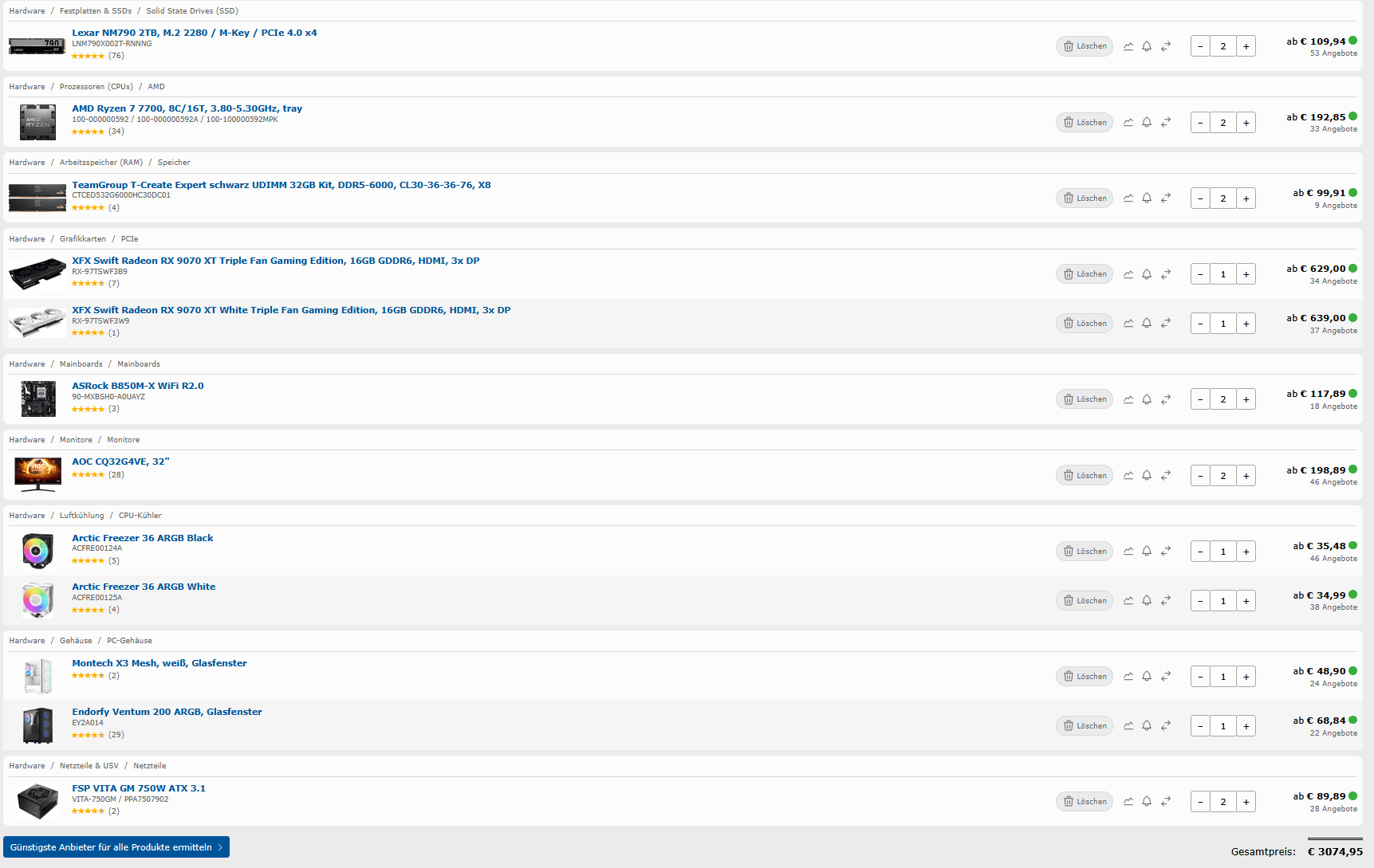Increase quantity of XFX RX-97TSWF3B9 graphics card
1374x868 pixels.
1246,274
